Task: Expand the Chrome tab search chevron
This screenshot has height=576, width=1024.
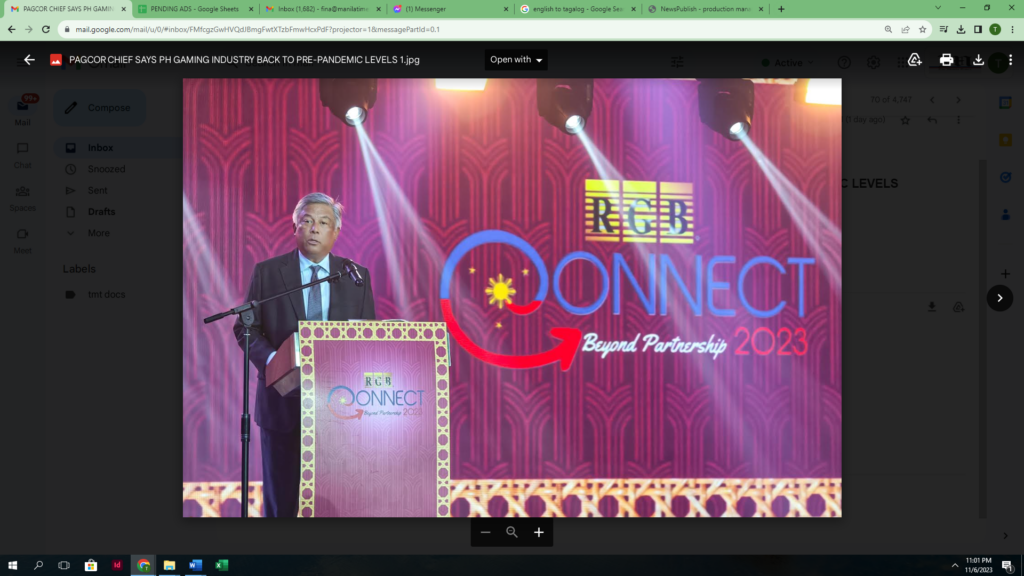Action: point(938,8)
